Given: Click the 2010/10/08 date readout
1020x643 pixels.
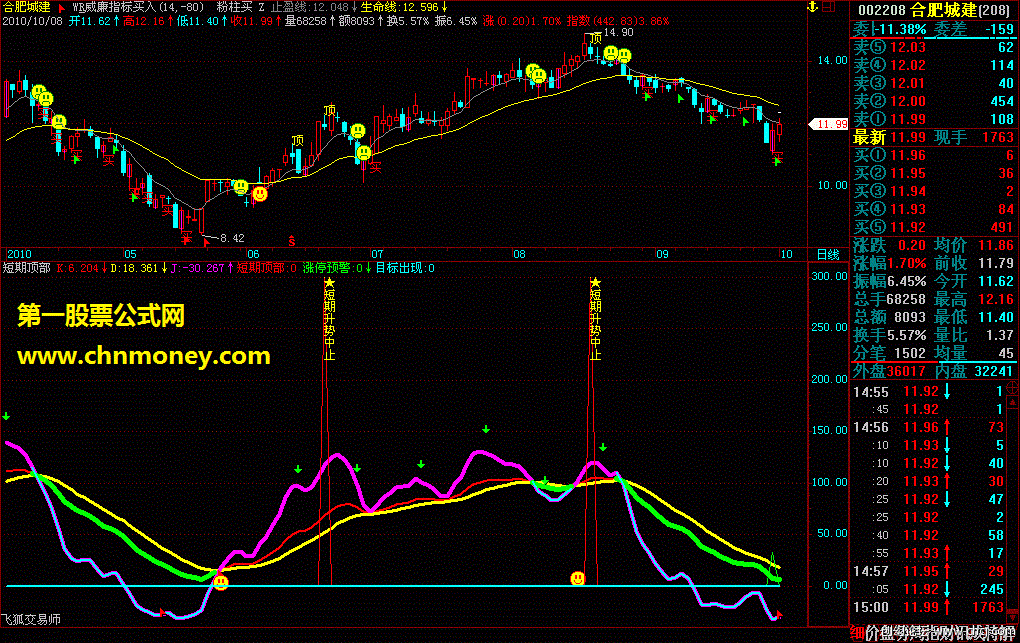Looking at the screenshot, I should (33, 21).
